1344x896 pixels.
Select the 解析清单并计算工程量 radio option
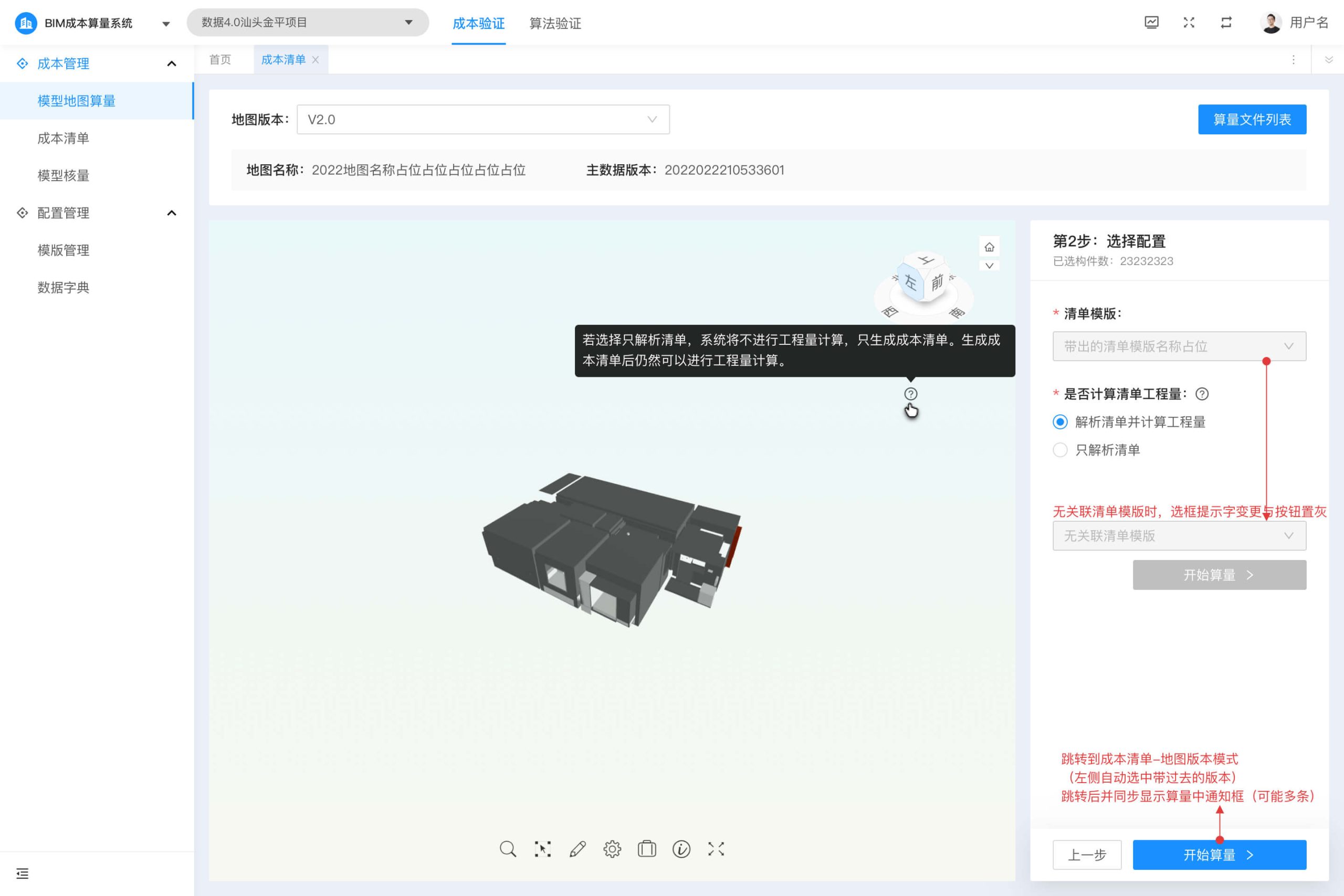pyautogui.click(x=1060, y=423)
